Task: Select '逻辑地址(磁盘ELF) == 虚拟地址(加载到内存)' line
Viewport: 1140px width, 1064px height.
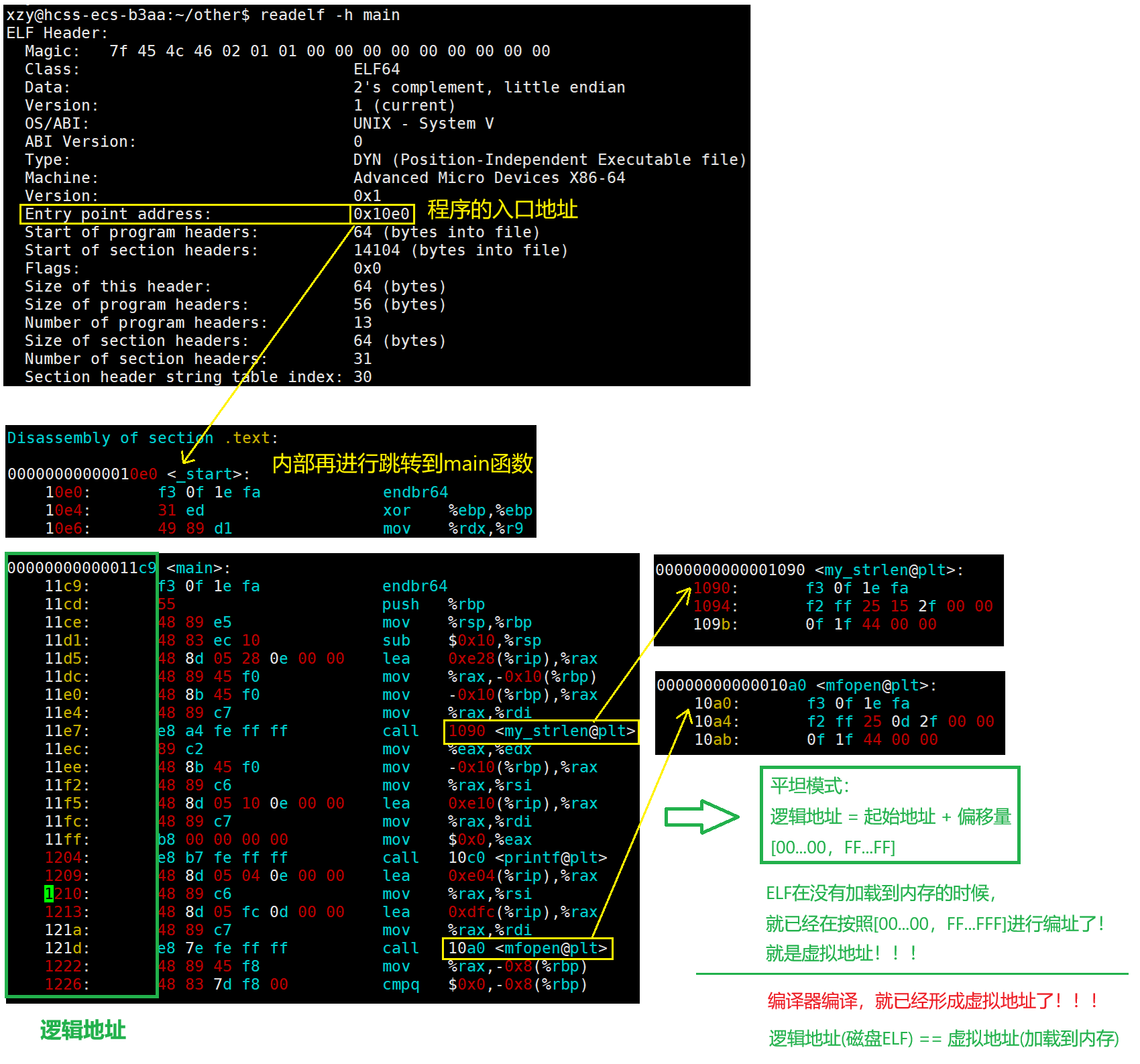Action: [944, 1039]
